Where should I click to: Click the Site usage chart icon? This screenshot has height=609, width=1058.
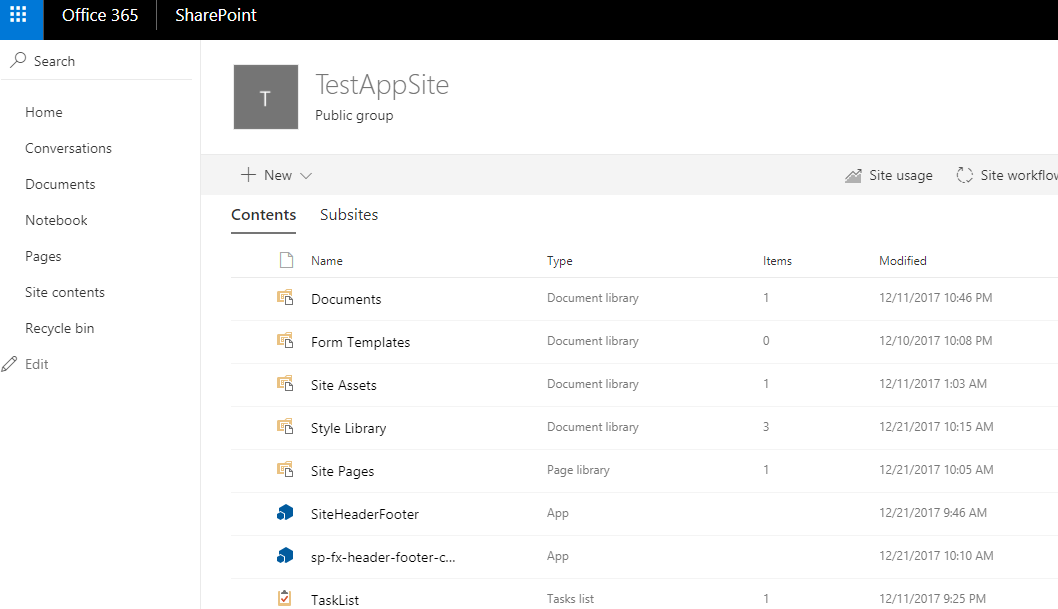854,174
